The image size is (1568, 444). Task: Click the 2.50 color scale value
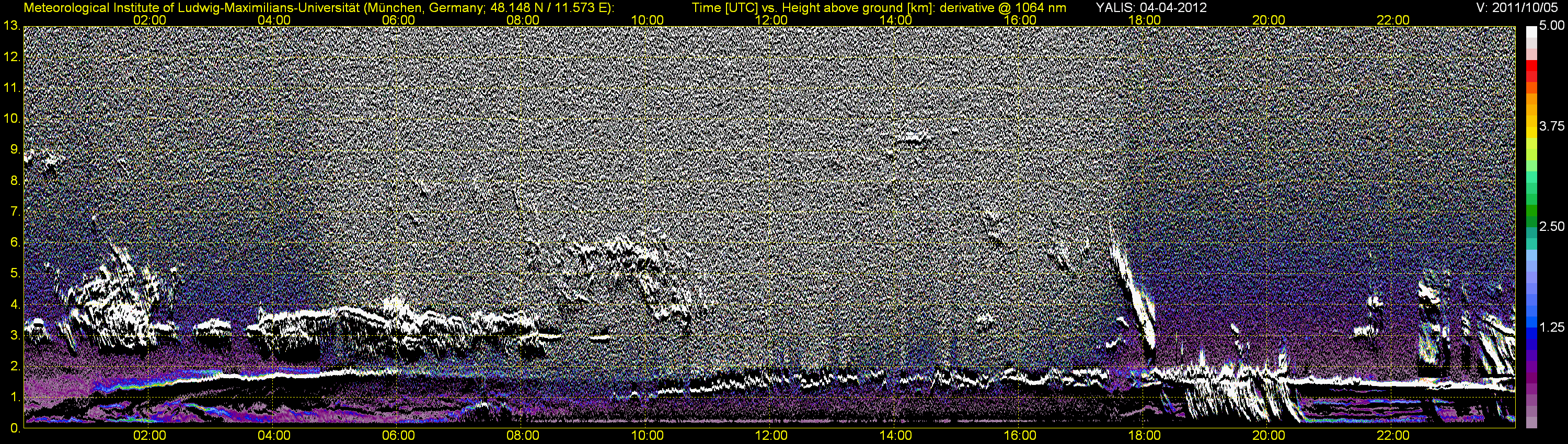[1552, 227]
